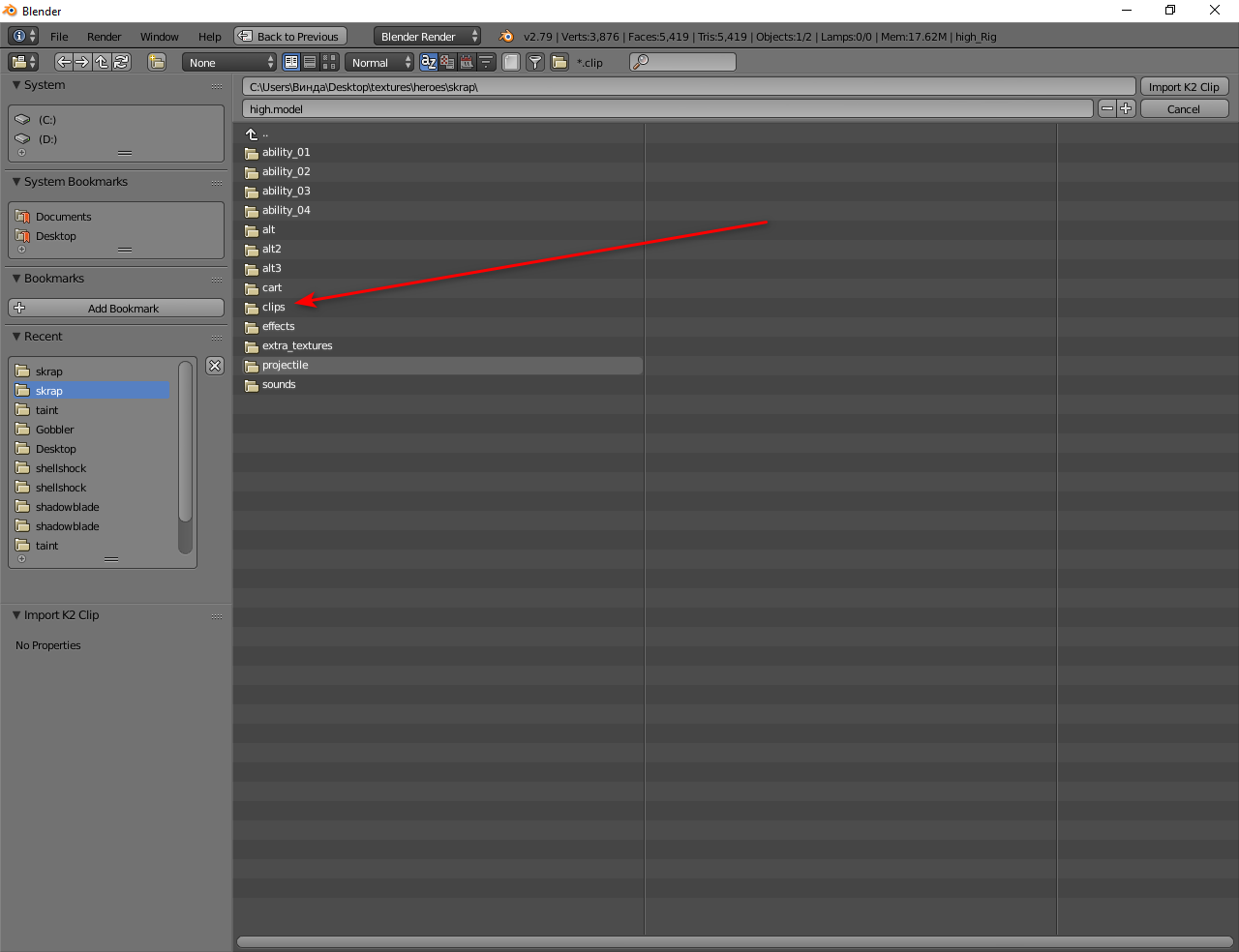Collapse the Bookmarks panel
This screenshot has width=1239, height=952.
[x=16, y=279]
